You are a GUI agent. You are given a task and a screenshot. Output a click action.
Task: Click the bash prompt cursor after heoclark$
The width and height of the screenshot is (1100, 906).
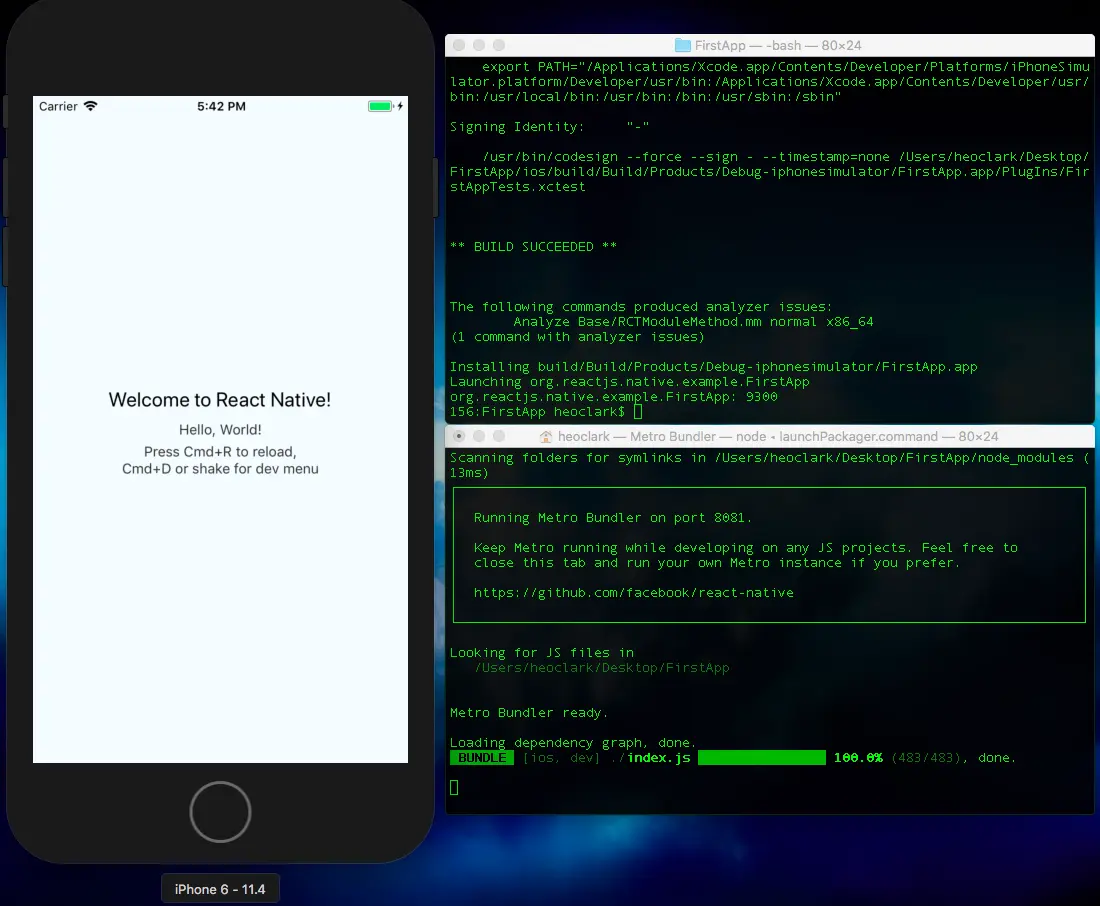(638, 412)
